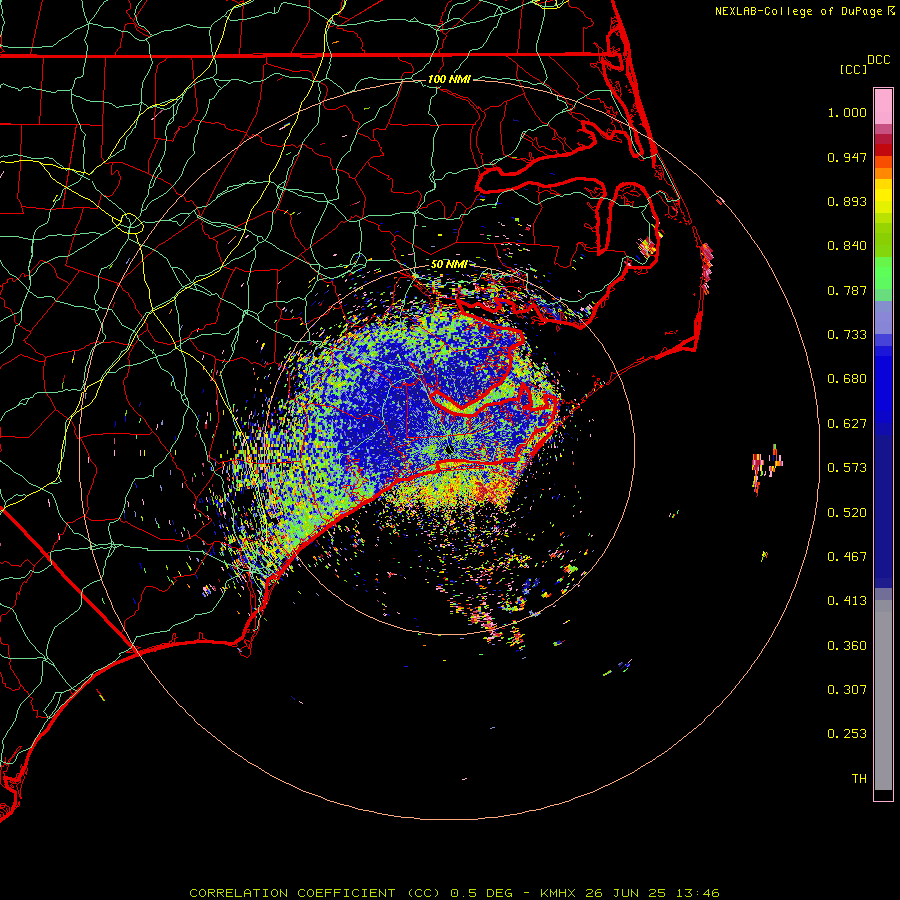Select the 0.680 scale value
This screenshot has height=900, width=900.
(847, 379)
